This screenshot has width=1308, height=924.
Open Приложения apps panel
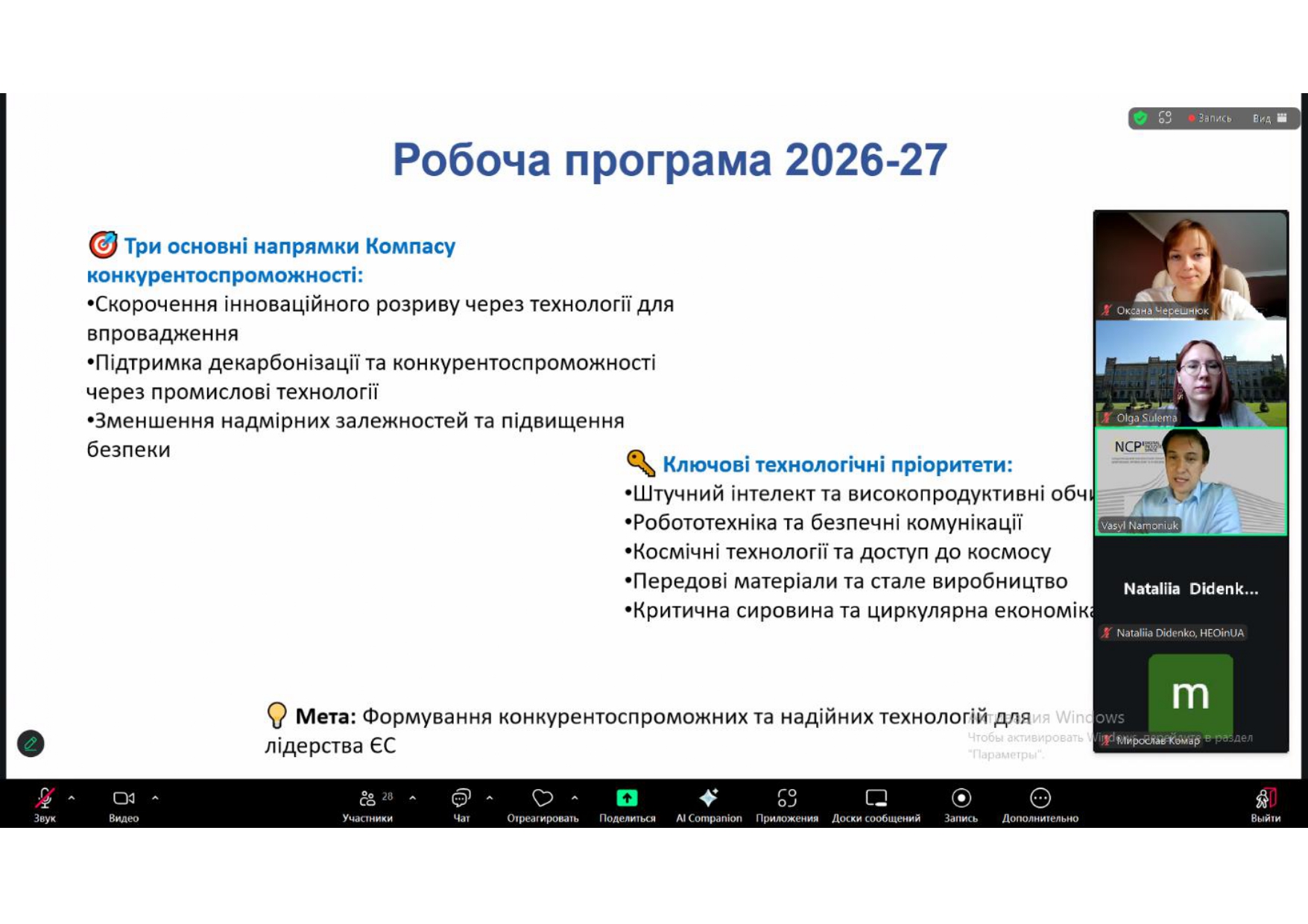pyautogui.click(x=786, y=799)
